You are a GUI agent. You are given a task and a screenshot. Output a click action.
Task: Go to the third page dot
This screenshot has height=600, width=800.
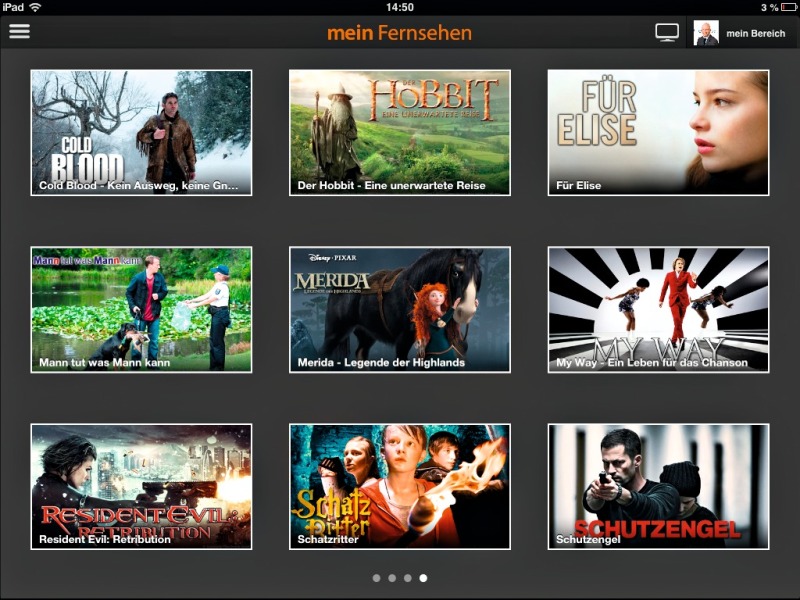pyautogui.click(x=408, y=578)
